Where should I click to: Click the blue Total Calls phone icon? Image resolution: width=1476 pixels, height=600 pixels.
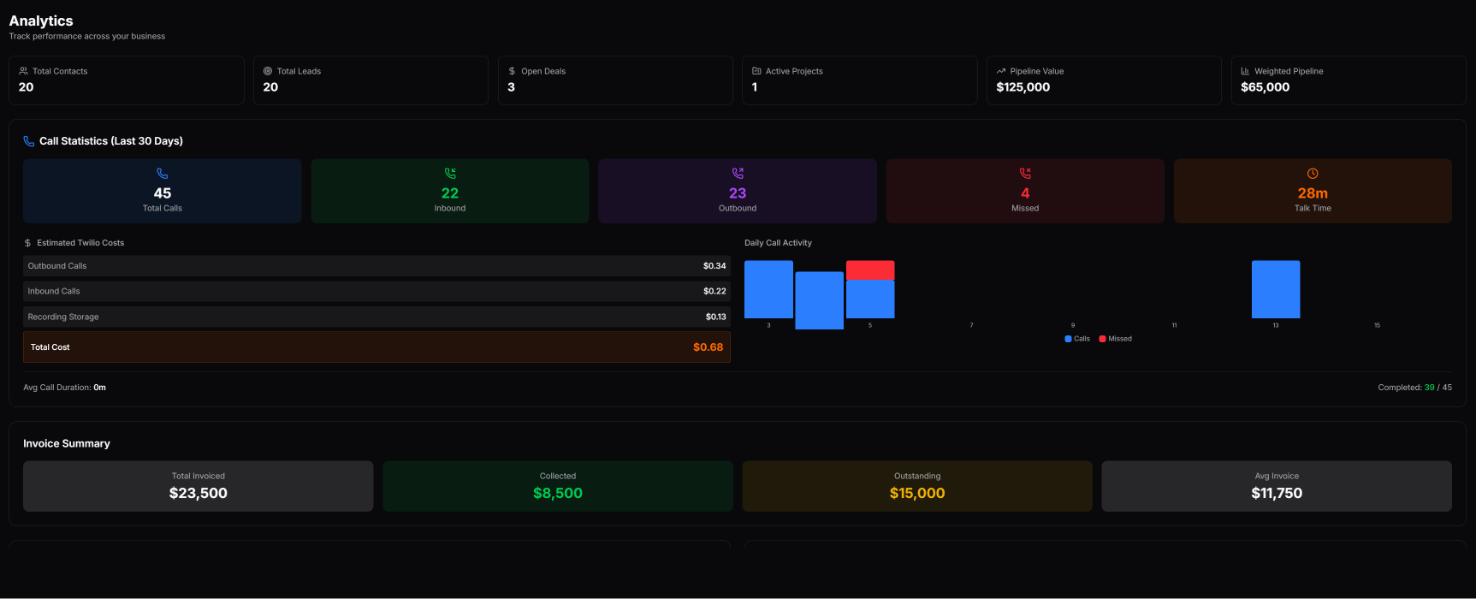[162, 174]
